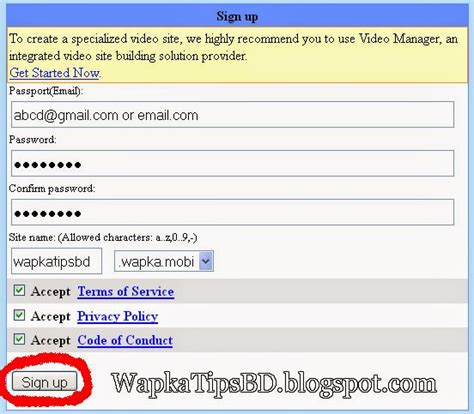Click the Confirm password label
This screenshot has width=474, height=414.
point(52,188)
